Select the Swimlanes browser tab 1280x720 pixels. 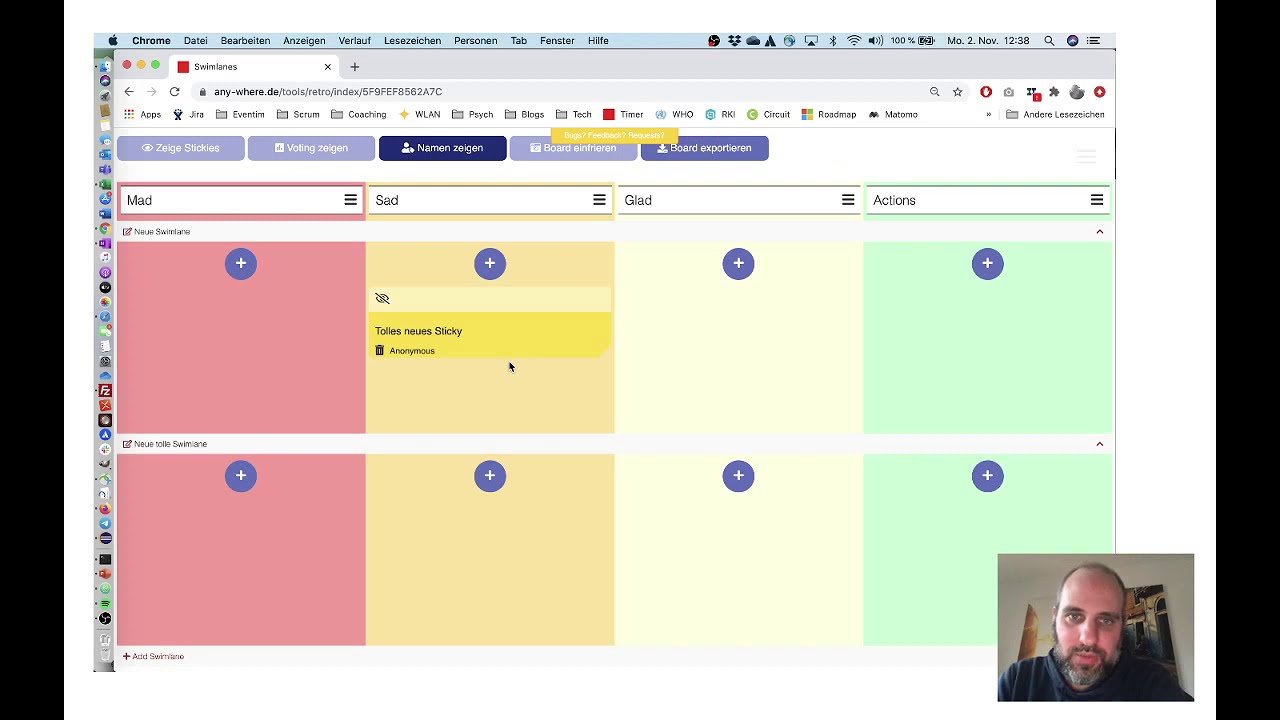tap(250, 67)
